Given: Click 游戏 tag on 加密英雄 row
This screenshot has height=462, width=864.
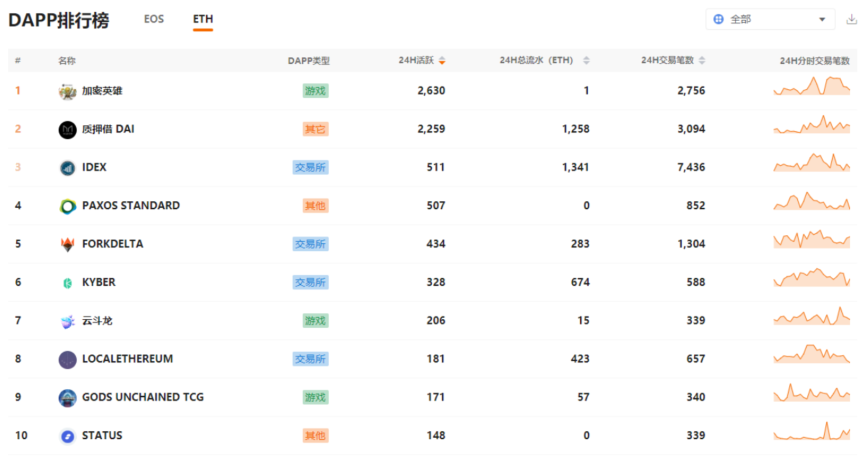Looking at the screenshot, I should click(315, 91).
